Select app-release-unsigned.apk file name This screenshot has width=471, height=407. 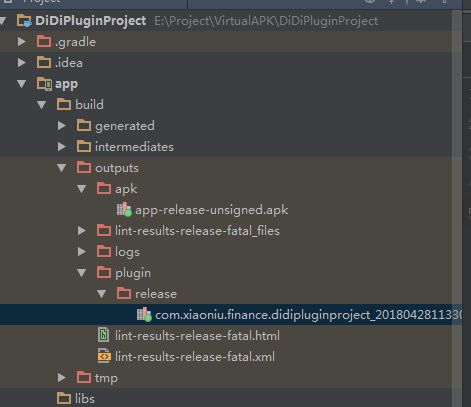point(212,210)
